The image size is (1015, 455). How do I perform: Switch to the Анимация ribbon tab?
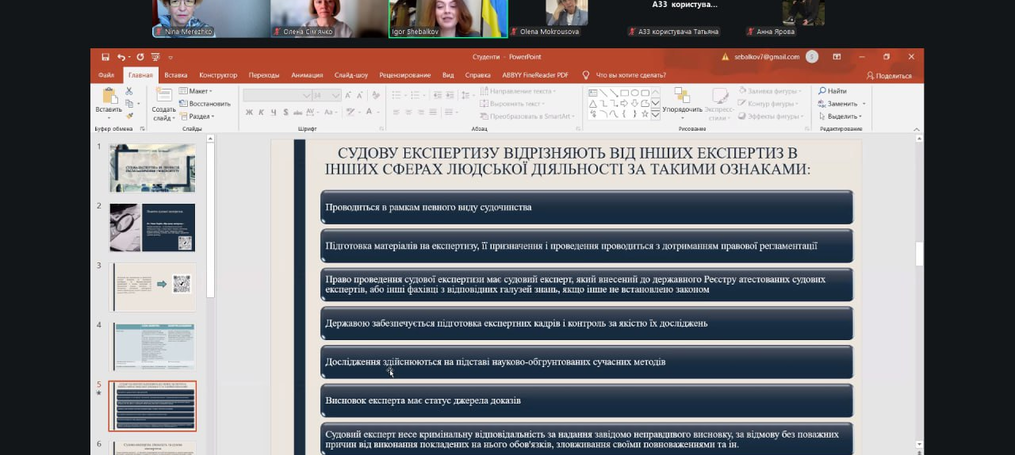tap(307, 75)
